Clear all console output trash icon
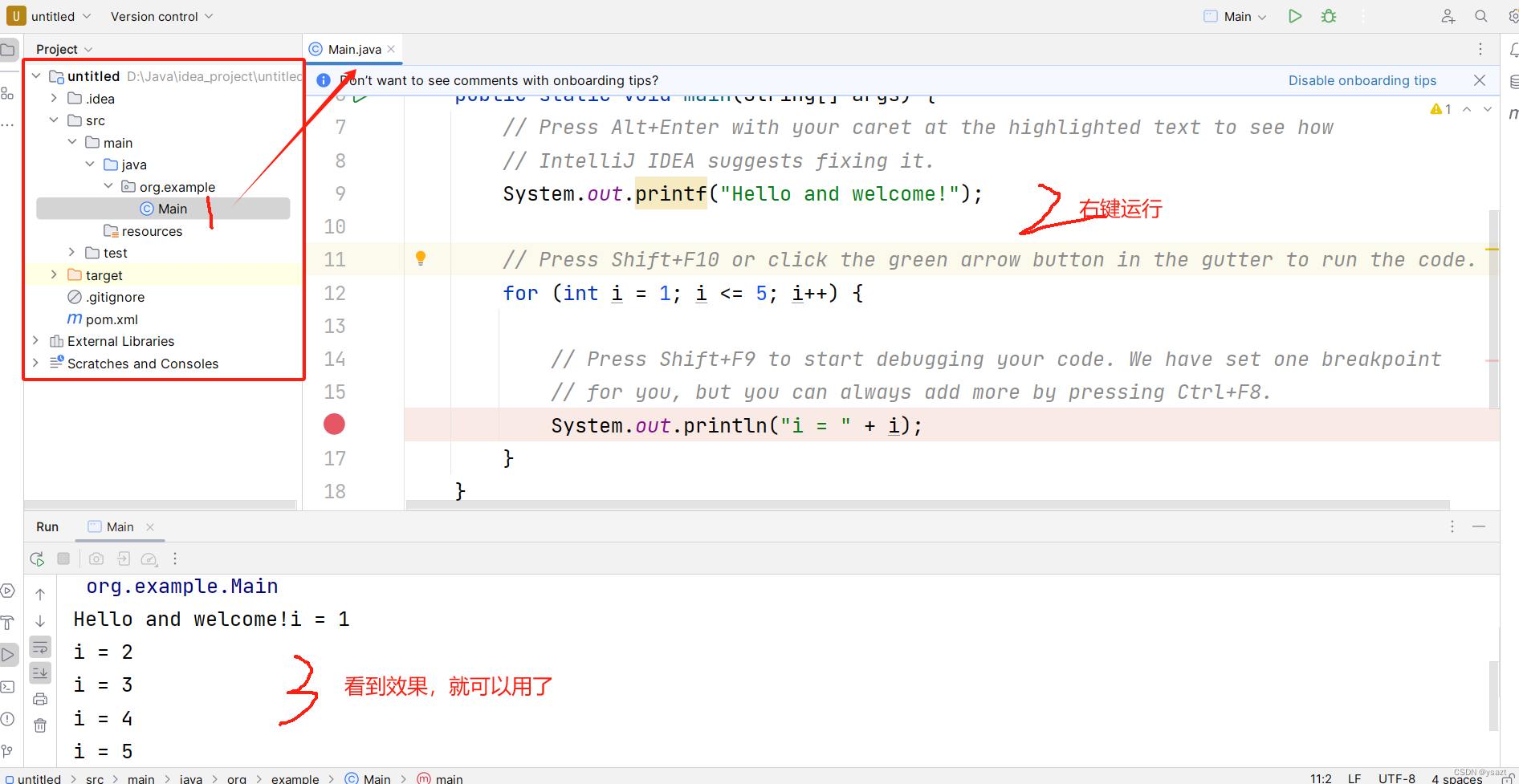1519x784 pixels. point(40,725)
